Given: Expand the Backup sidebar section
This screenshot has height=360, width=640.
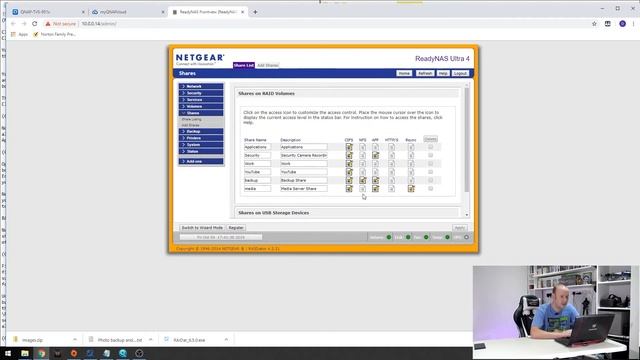Looking at the screenshot, I should click(x=201, y=131).
